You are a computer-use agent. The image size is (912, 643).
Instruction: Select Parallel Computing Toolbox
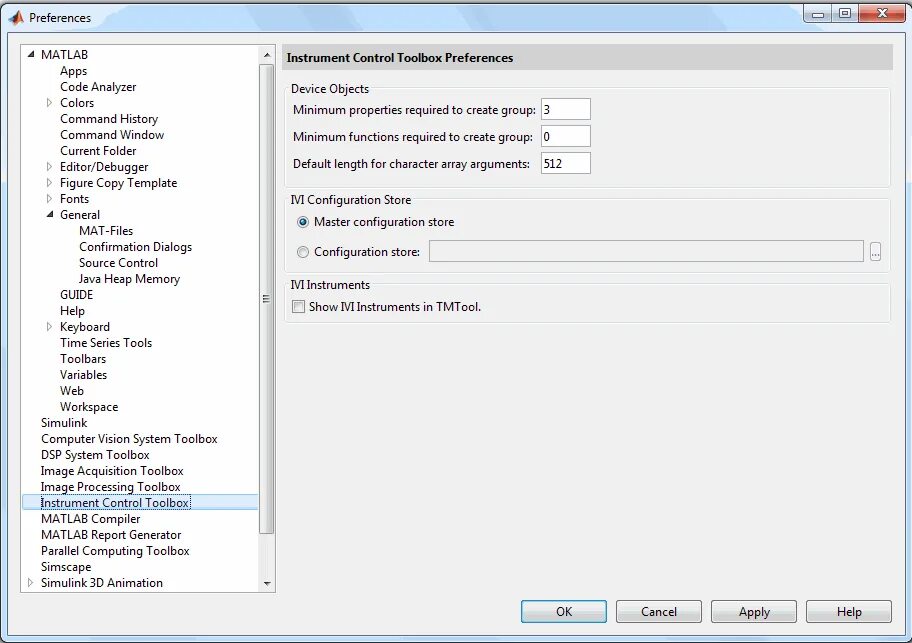tap(115, 551)
